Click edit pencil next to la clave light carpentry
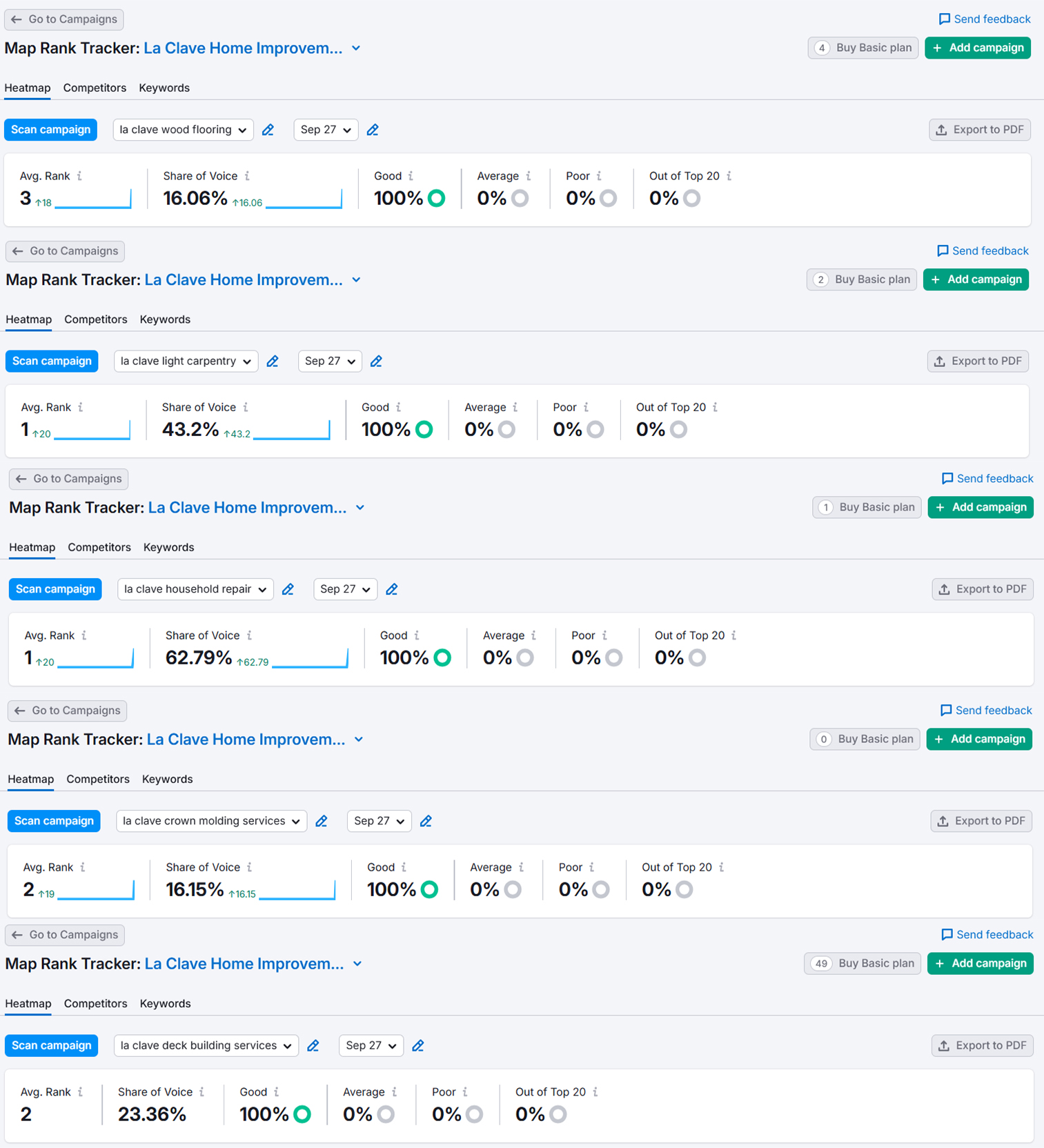The height and width of the screenshot is (1148, 1044). click(273, 362)
